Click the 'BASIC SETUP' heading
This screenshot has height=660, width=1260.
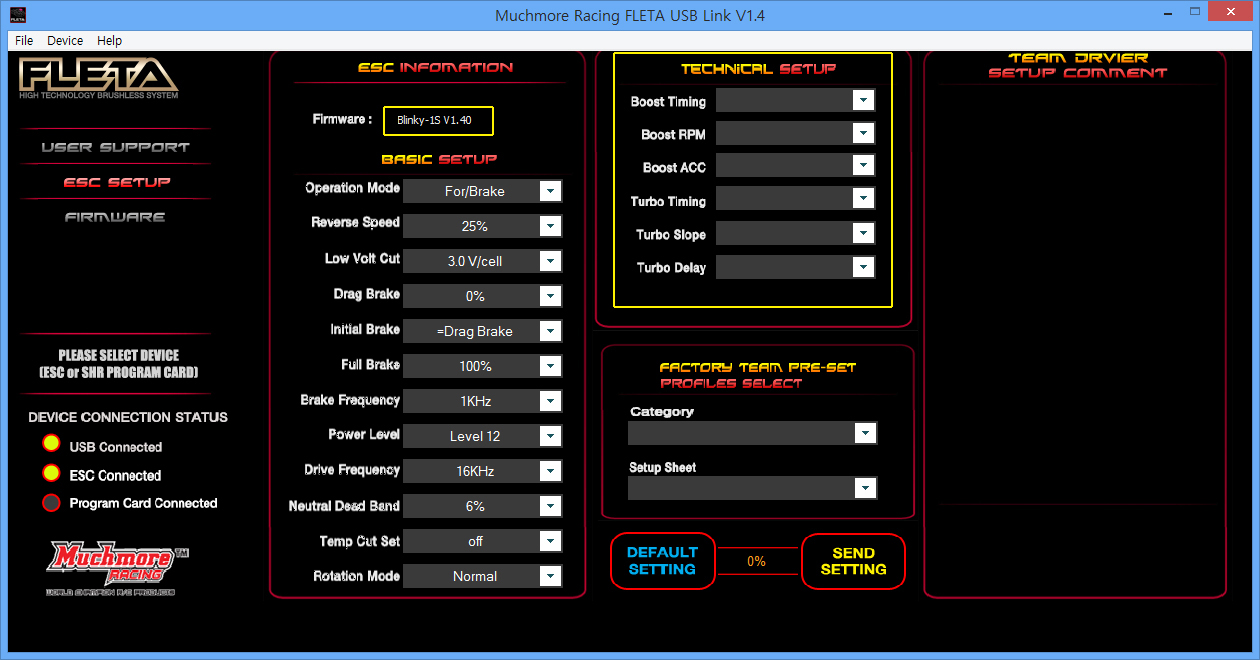tap(439, 159)
